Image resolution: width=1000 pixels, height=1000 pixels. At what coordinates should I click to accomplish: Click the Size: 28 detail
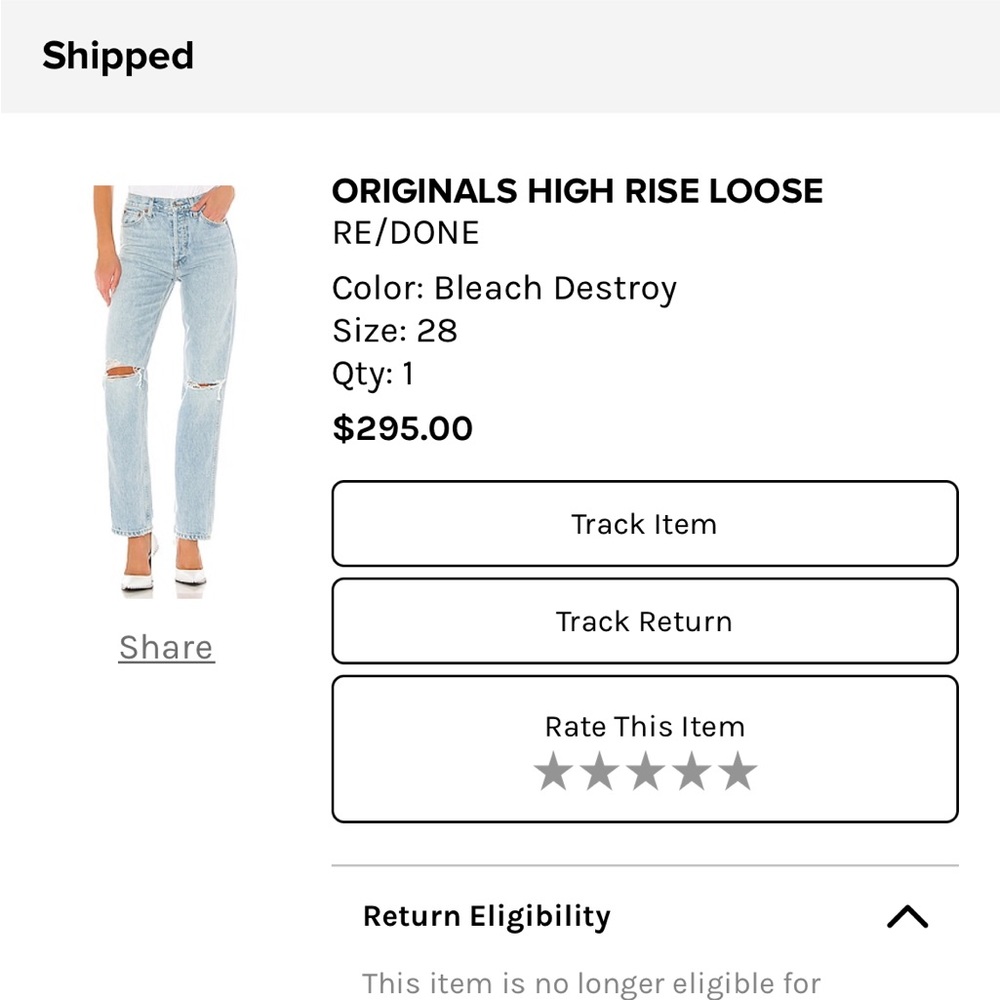coord(394,331)
